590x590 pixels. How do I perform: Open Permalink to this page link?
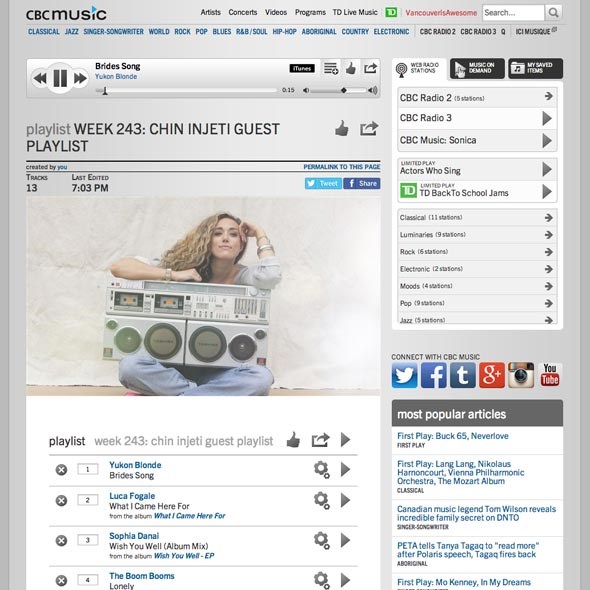click(342, 167)
